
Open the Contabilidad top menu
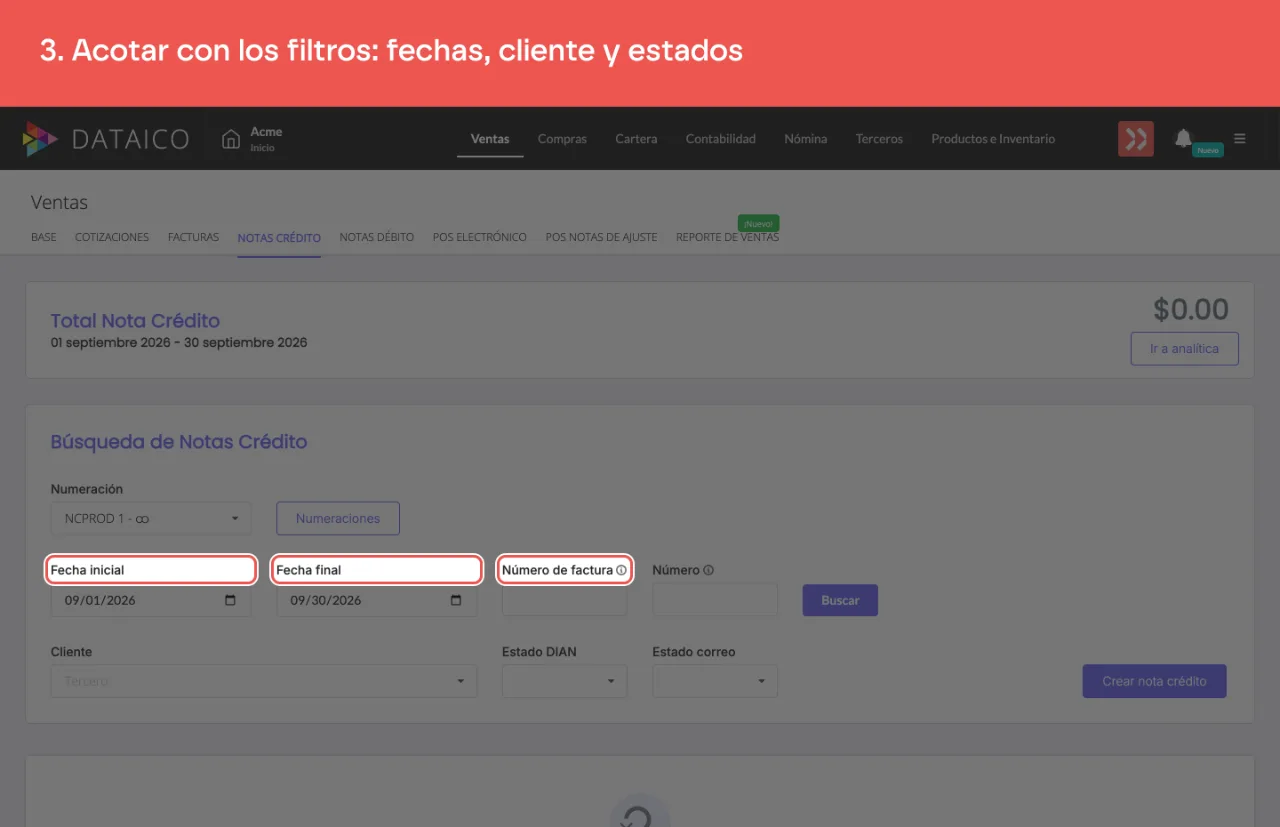coord(721,139)
